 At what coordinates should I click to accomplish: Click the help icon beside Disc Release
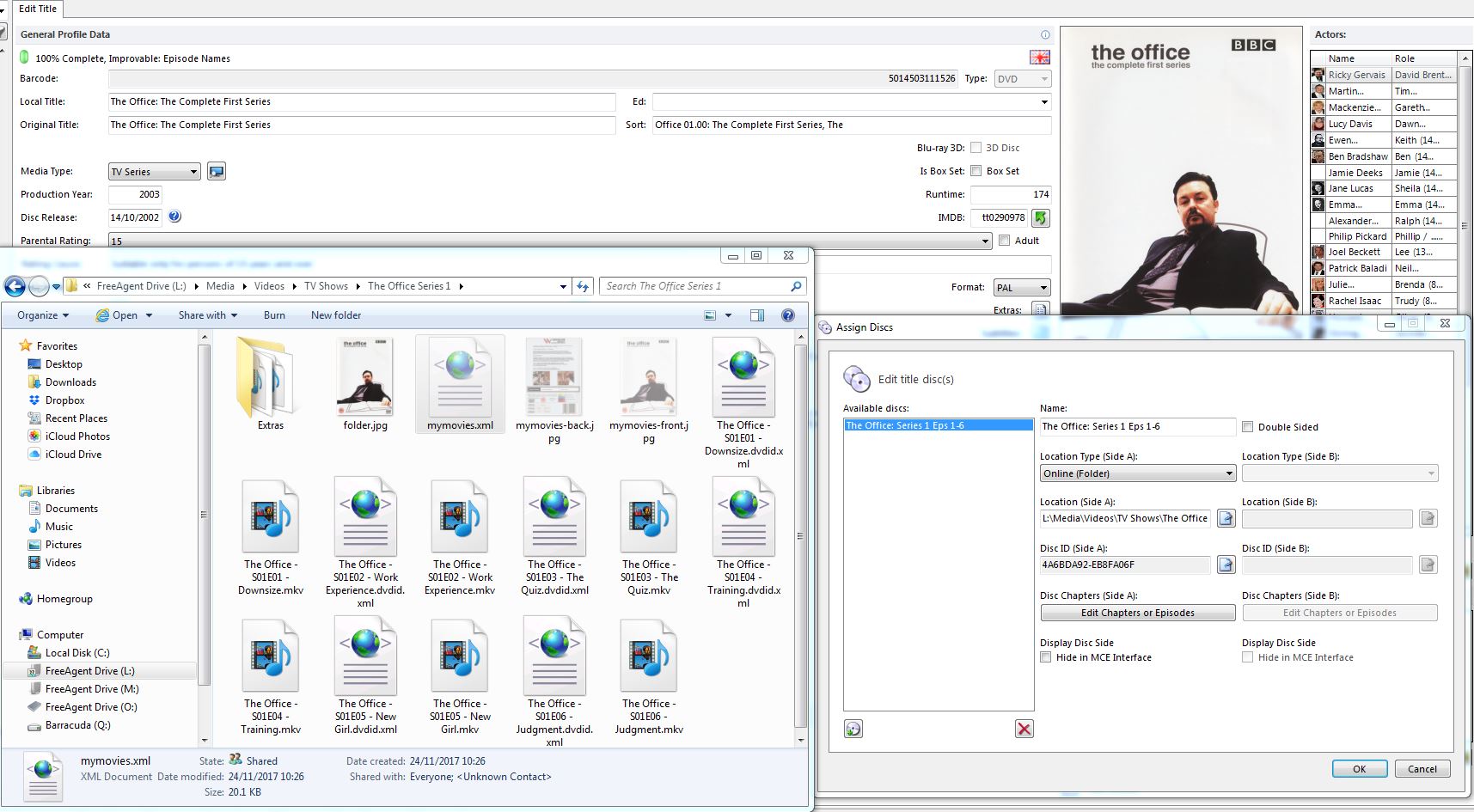point(174,217)
